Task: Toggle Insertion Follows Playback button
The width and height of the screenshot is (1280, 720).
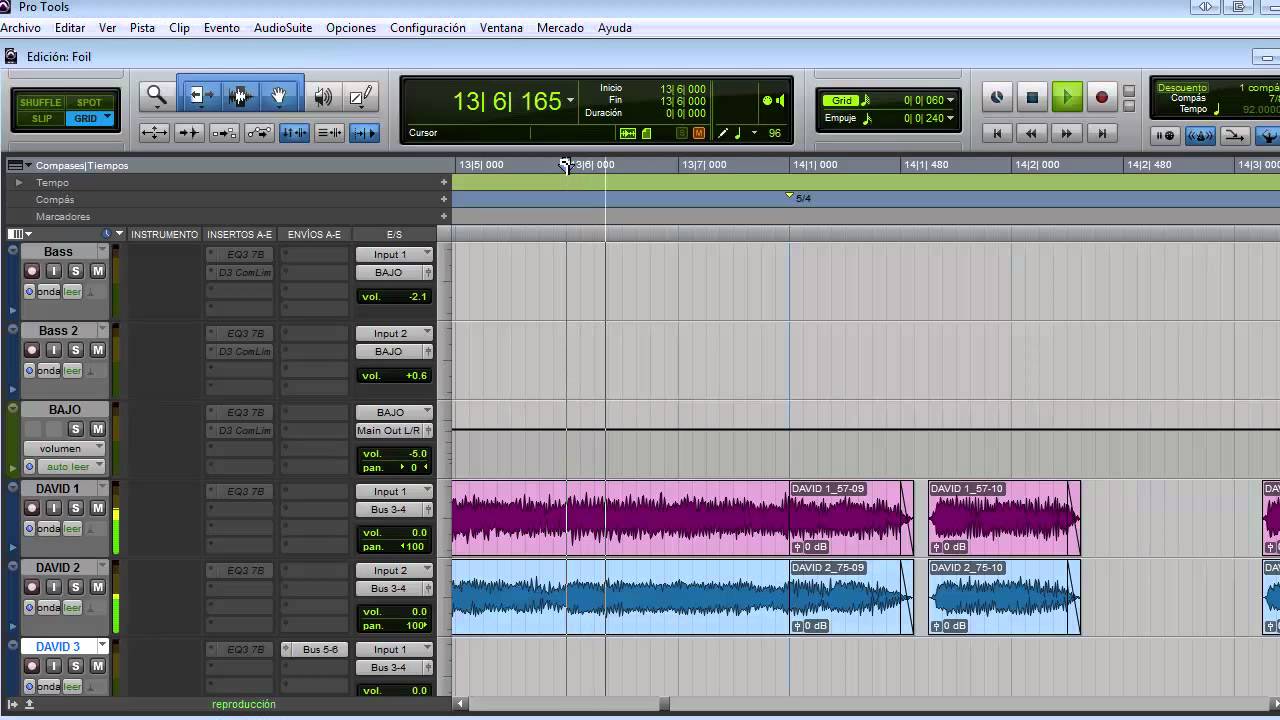Action: point(364,132)
